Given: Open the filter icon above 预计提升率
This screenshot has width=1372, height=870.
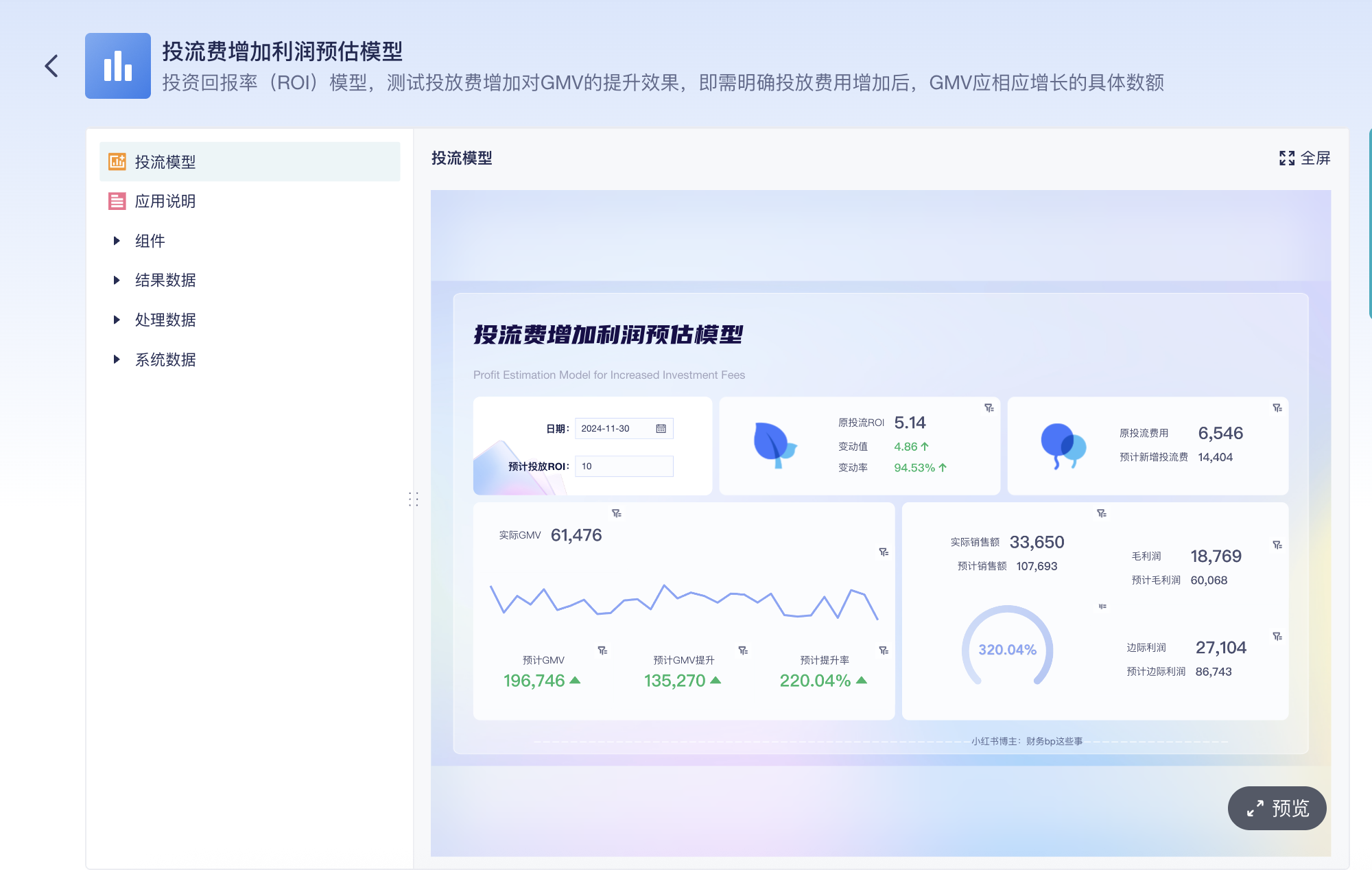Looking at the screenshot, I should click(x=884, y=649).
